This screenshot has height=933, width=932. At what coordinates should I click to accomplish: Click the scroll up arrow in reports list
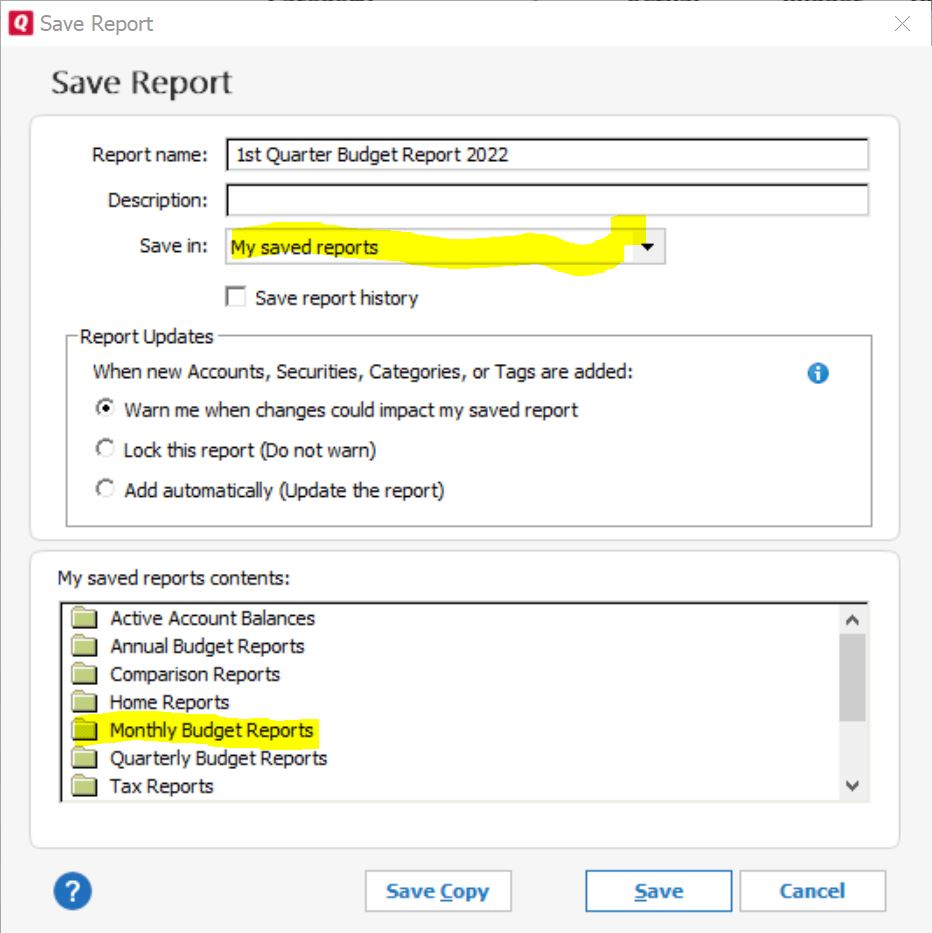(852, 620)
